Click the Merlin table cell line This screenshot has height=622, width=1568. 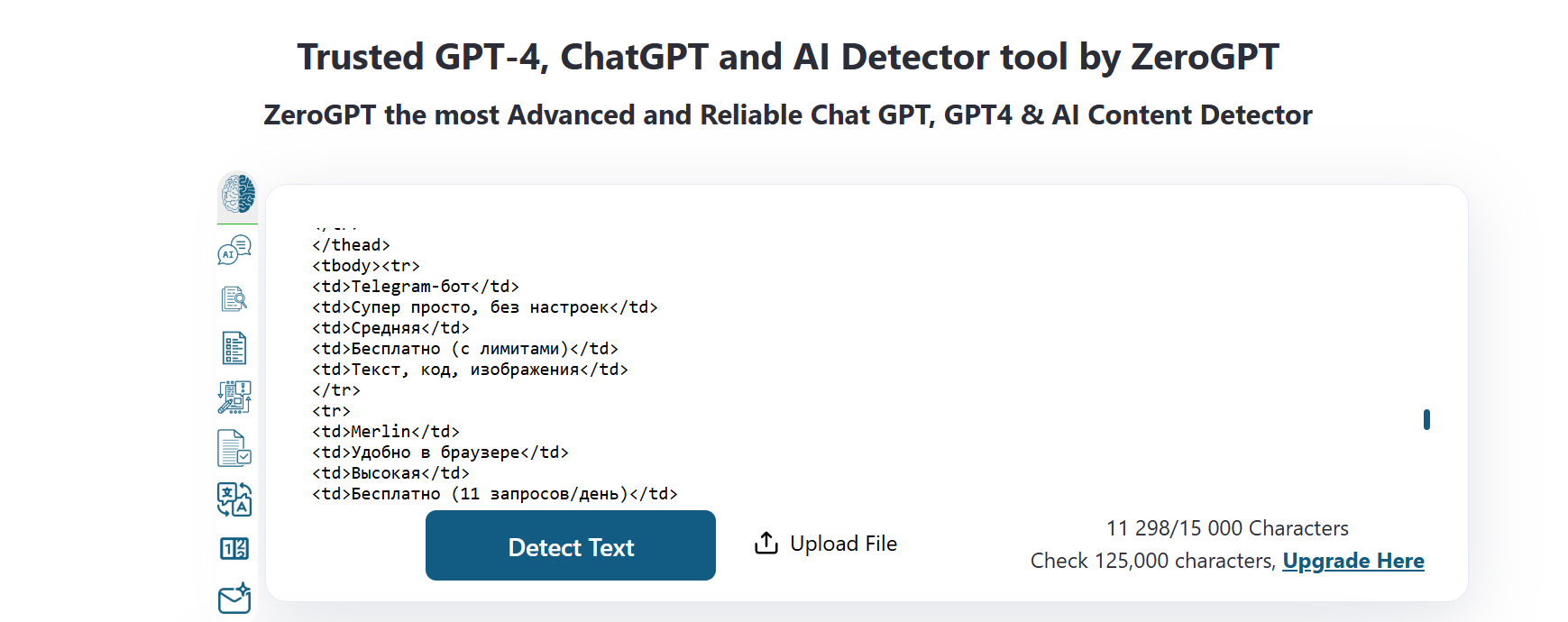pos(386,432)
